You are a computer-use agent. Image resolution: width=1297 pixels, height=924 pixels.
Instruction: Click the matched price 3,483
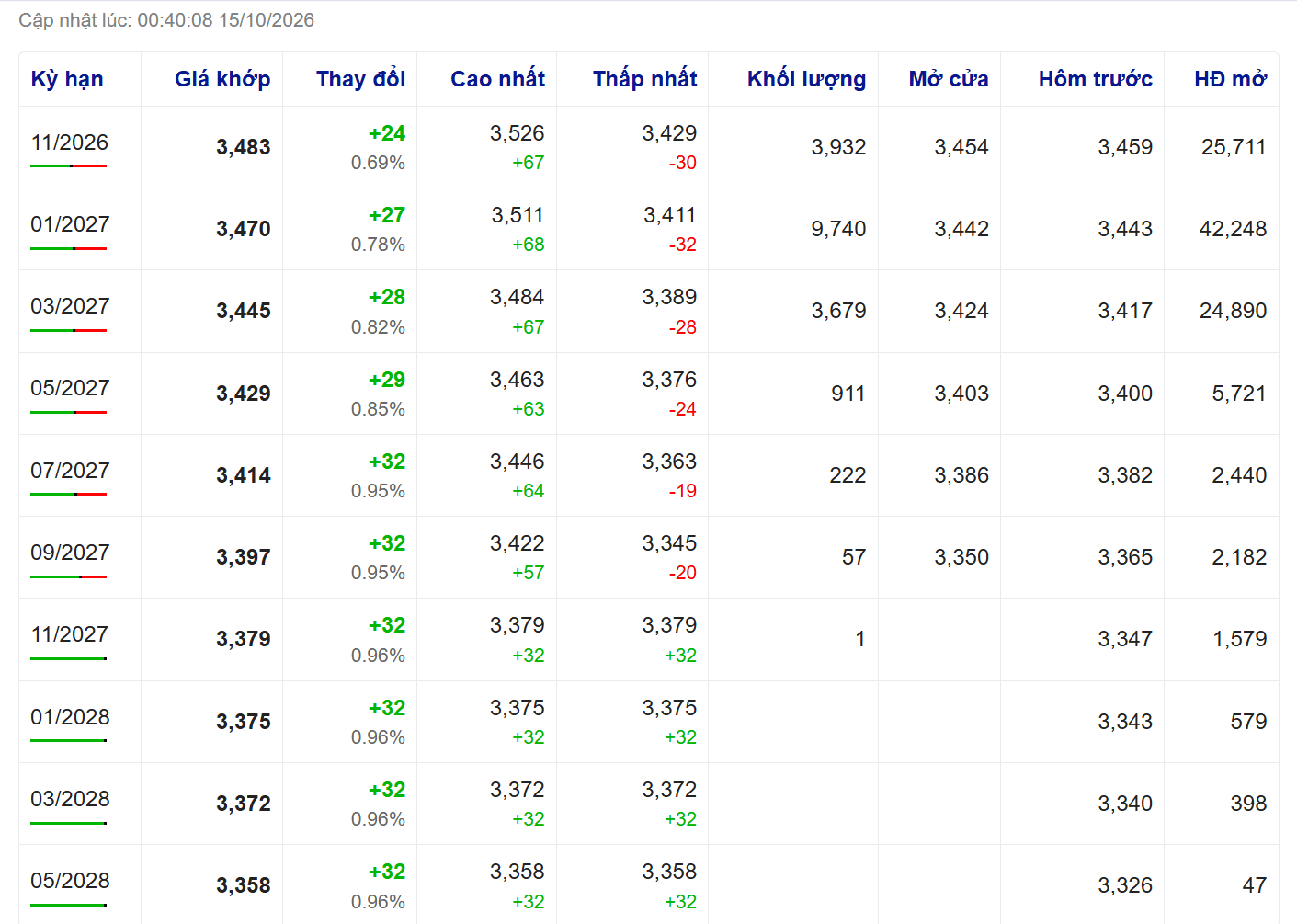(x=244, y=147)
